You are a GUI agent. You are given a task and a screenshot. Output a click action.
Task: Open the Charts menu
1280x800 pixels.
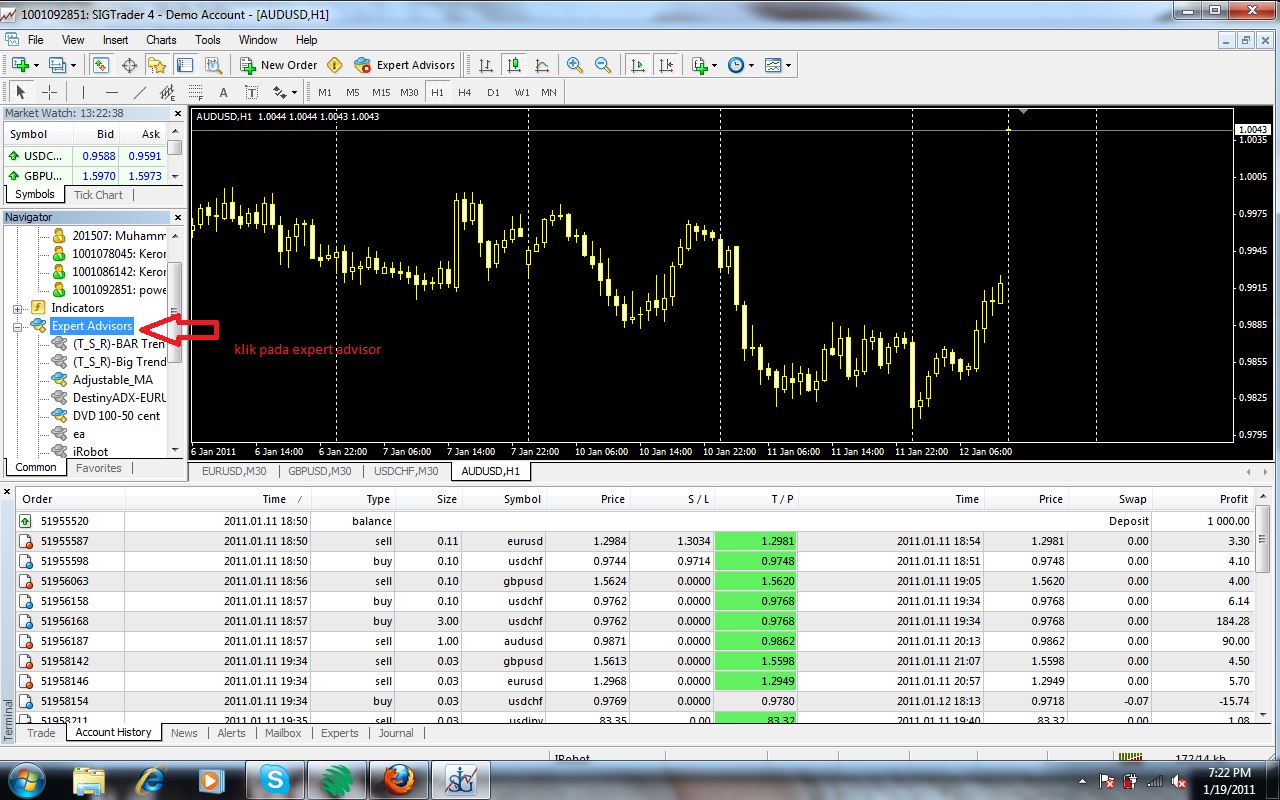click(161, 40)
